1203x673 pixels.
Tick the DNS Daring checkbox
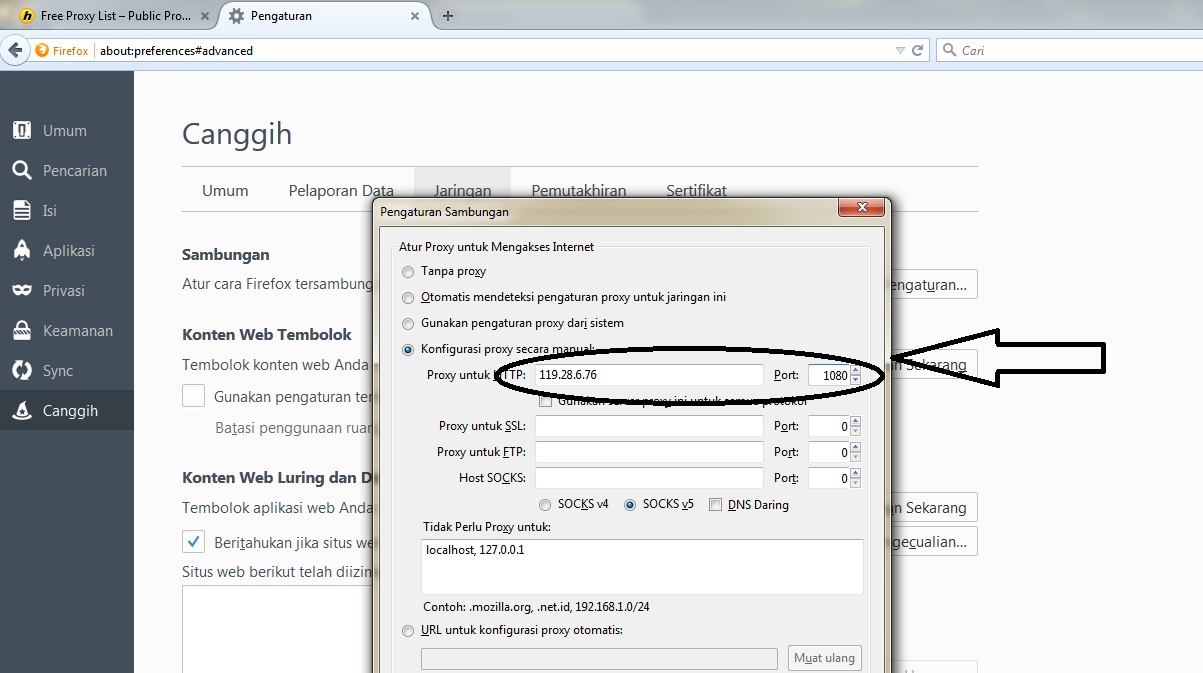(715, 505)
